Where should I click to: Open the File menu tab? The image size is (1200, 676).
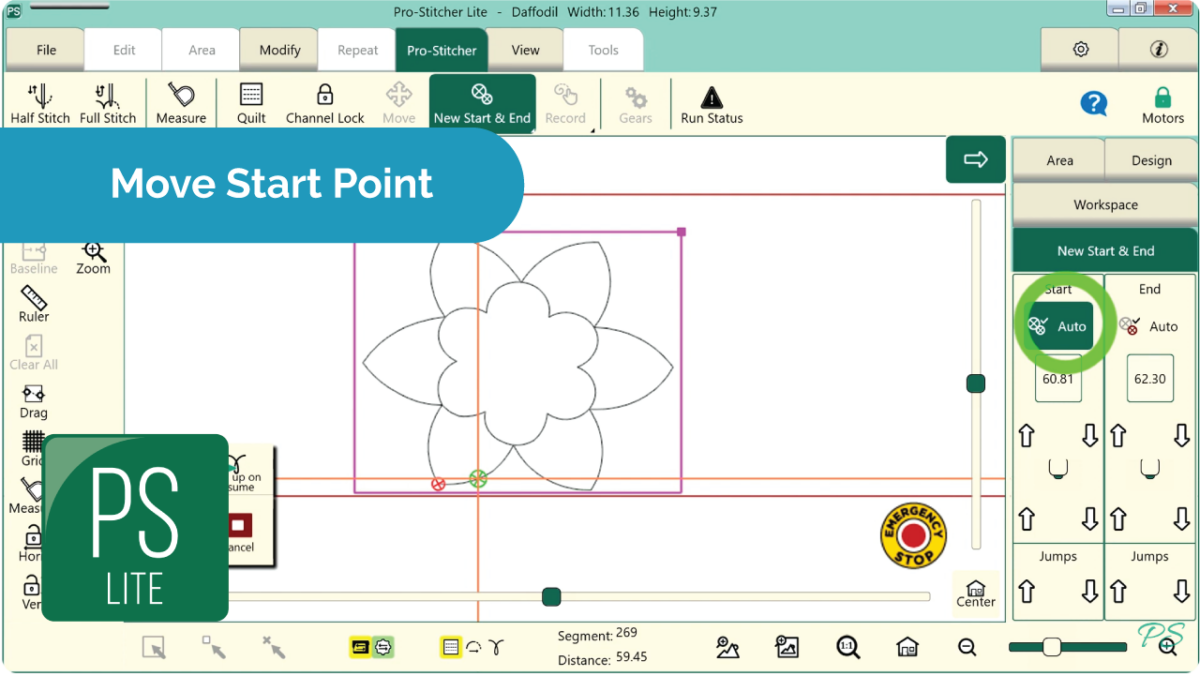[x=46, y=50]
